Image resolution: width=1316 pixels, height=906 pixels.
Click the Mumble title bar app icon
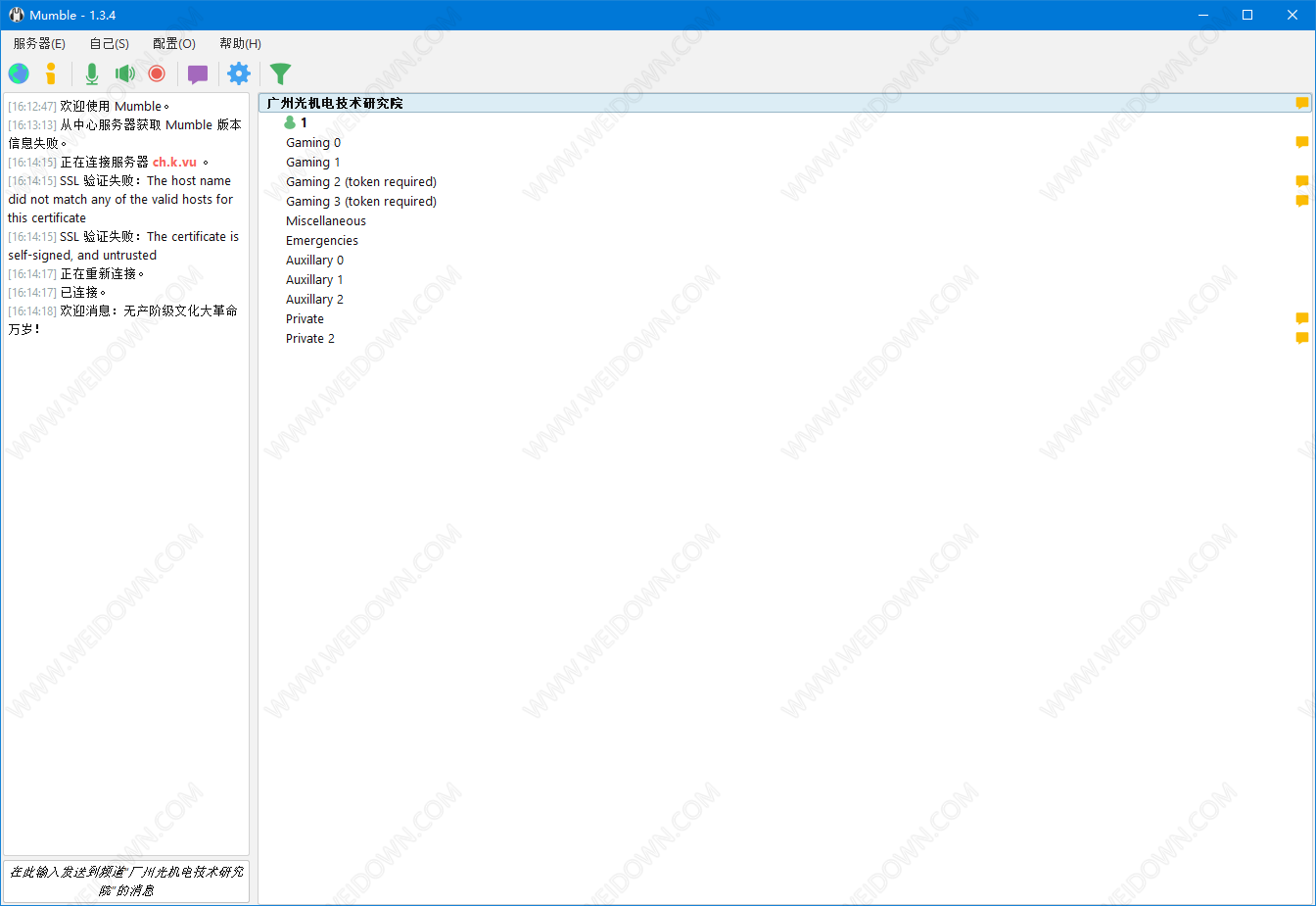tap(17, 15)
